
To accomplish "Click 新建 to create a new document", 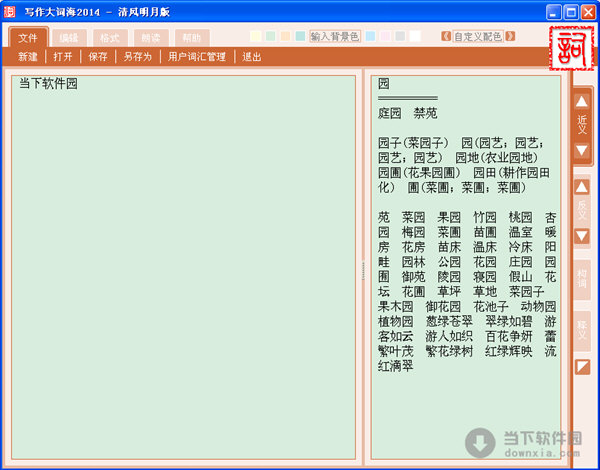I will tap(28, 57).
